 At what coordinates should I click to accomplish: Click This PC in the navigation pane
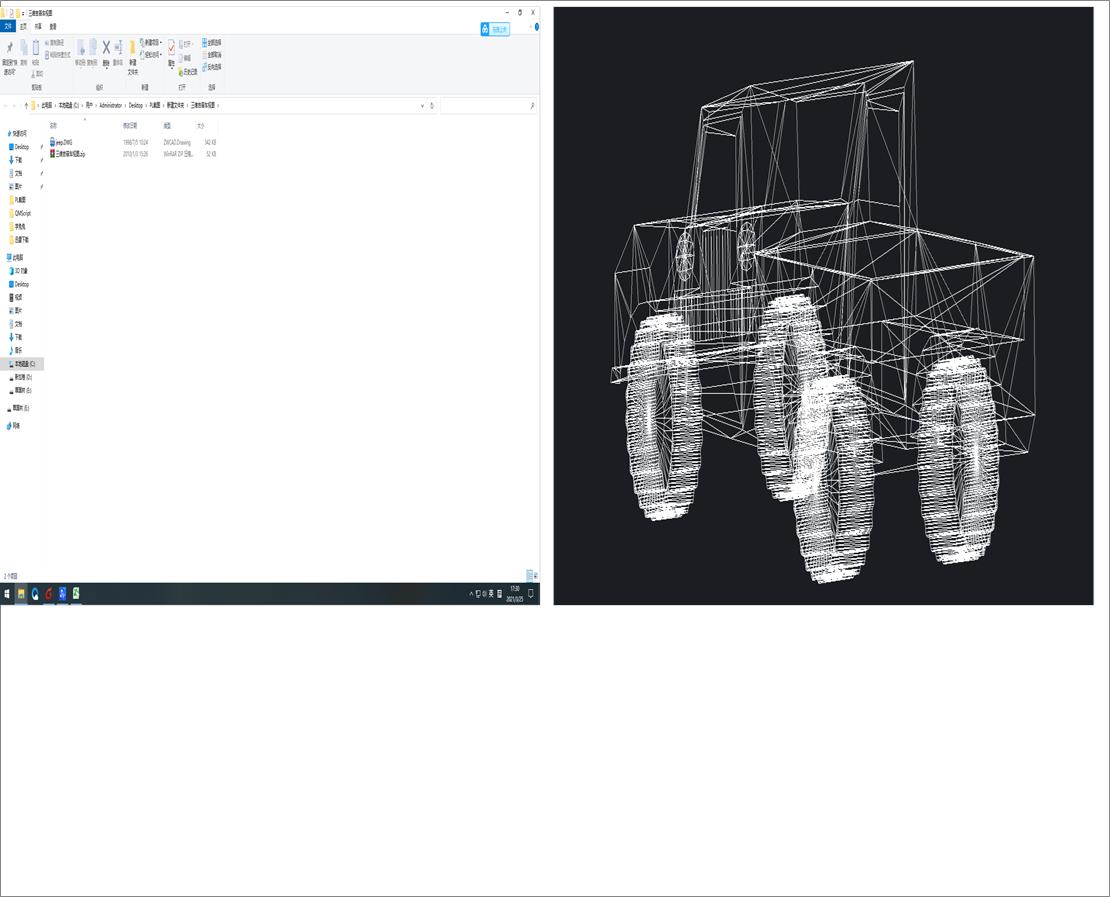click(x=15, y=258)
